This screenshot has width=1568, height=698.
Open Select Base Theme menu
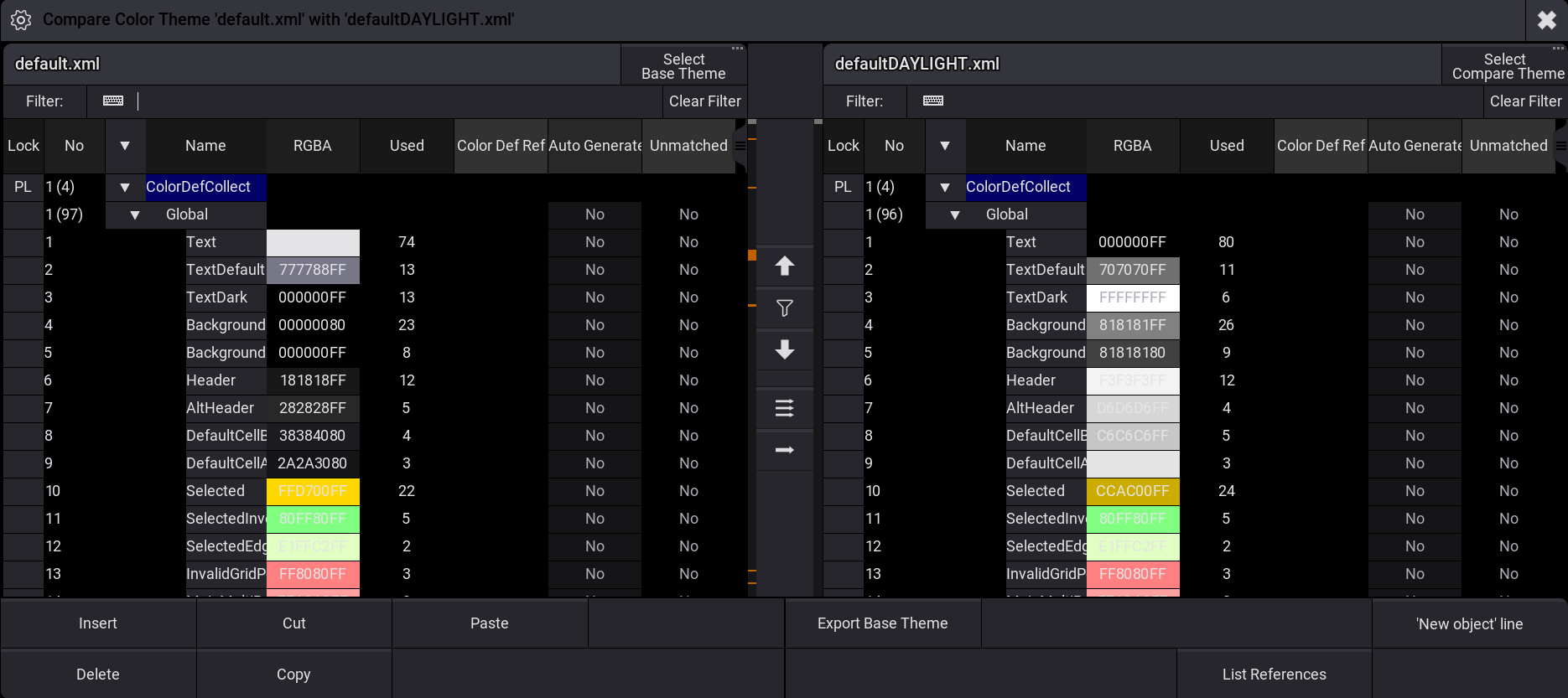tap(683, 65)
